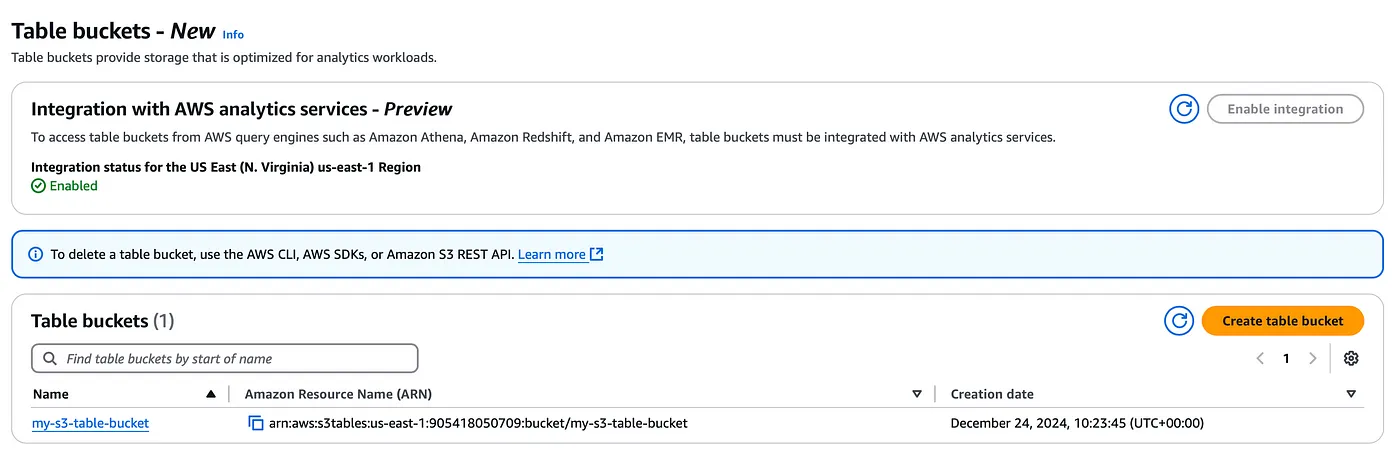
Task: Open Info link beside Table buckets heading
Action: [233, 34]
